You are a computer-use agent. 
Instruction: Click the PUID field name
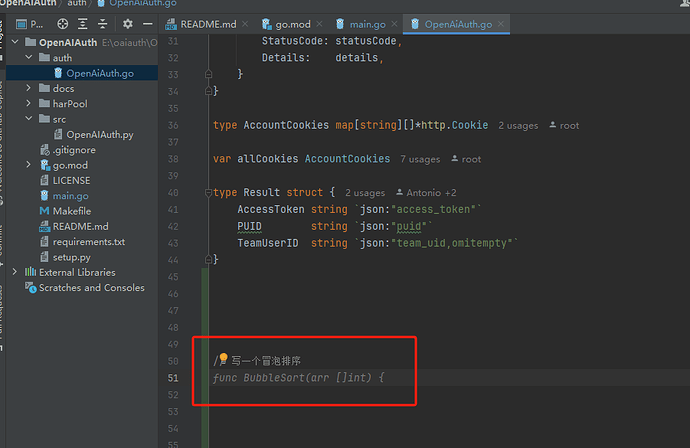coord(250,226)
